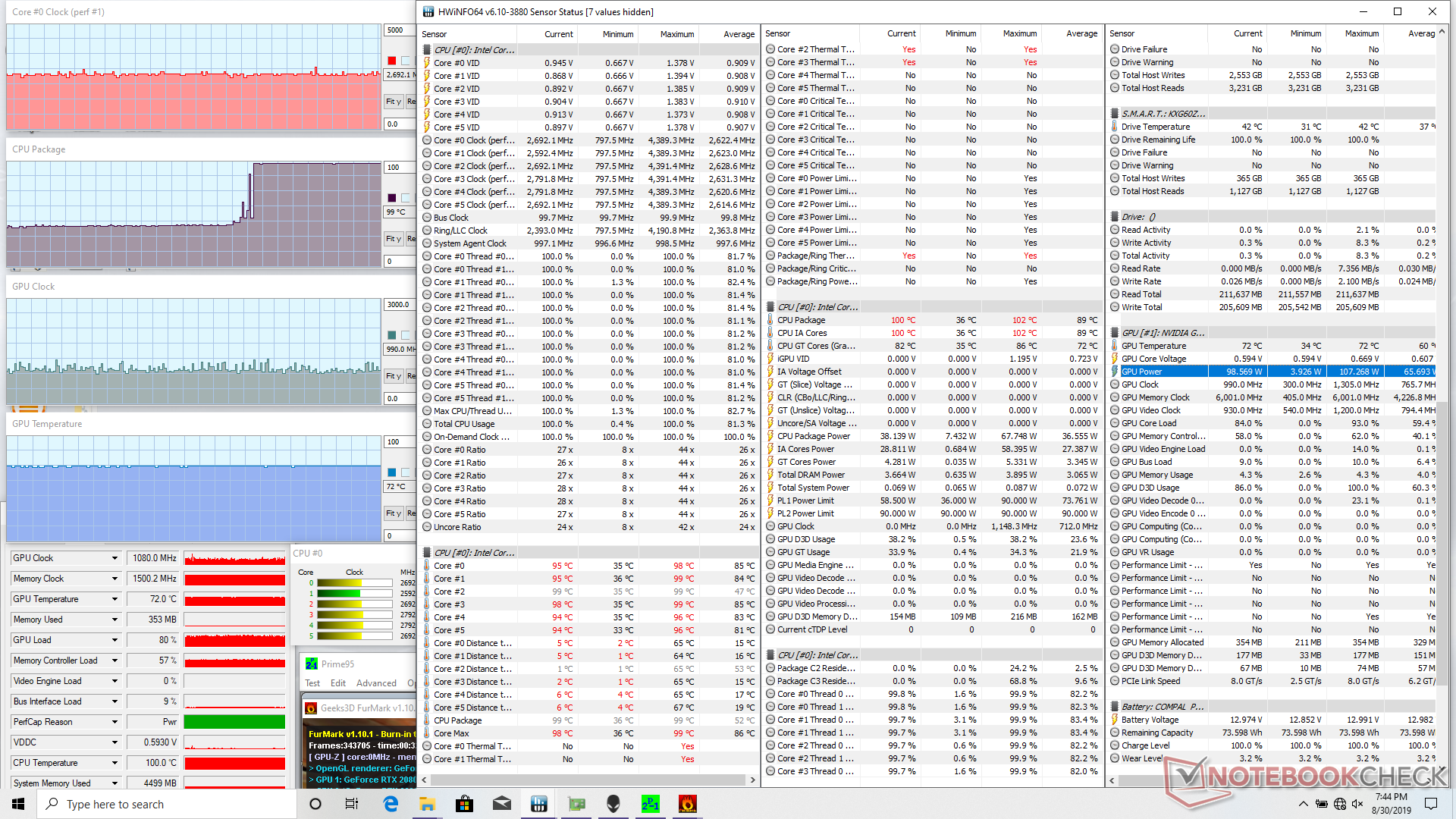Click the Battery Voltage lightning icon

tap(1115, 720)
